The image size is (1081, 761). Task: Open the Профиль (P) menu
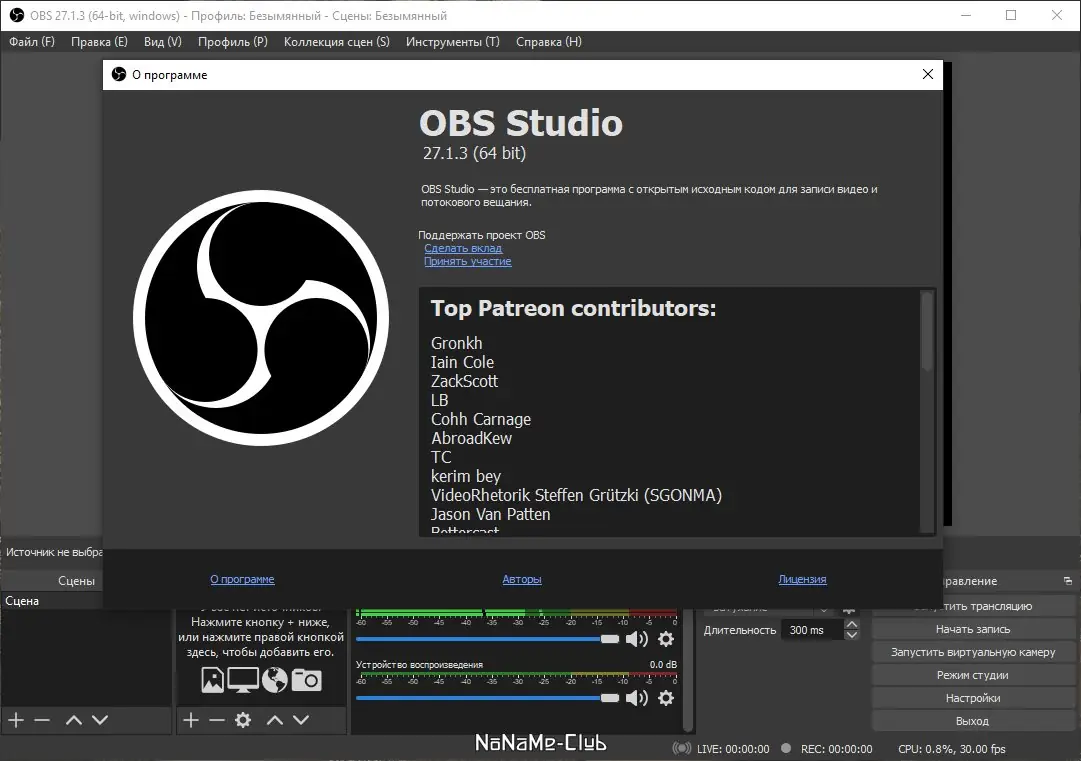click(233, 41)
